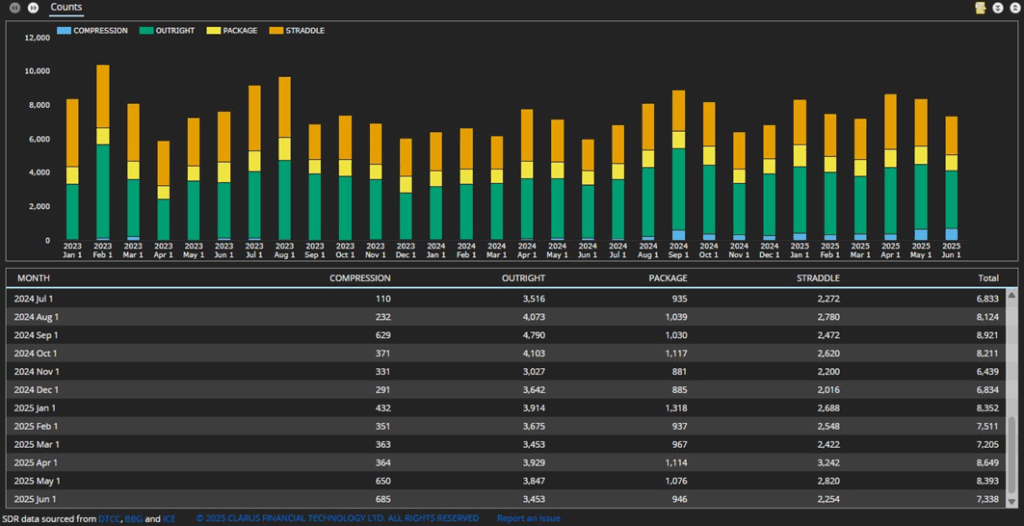The width and height of the screenshot is (1024, 526).
Task: Click the yellow notes export icon
Action: tap(980, 8)
